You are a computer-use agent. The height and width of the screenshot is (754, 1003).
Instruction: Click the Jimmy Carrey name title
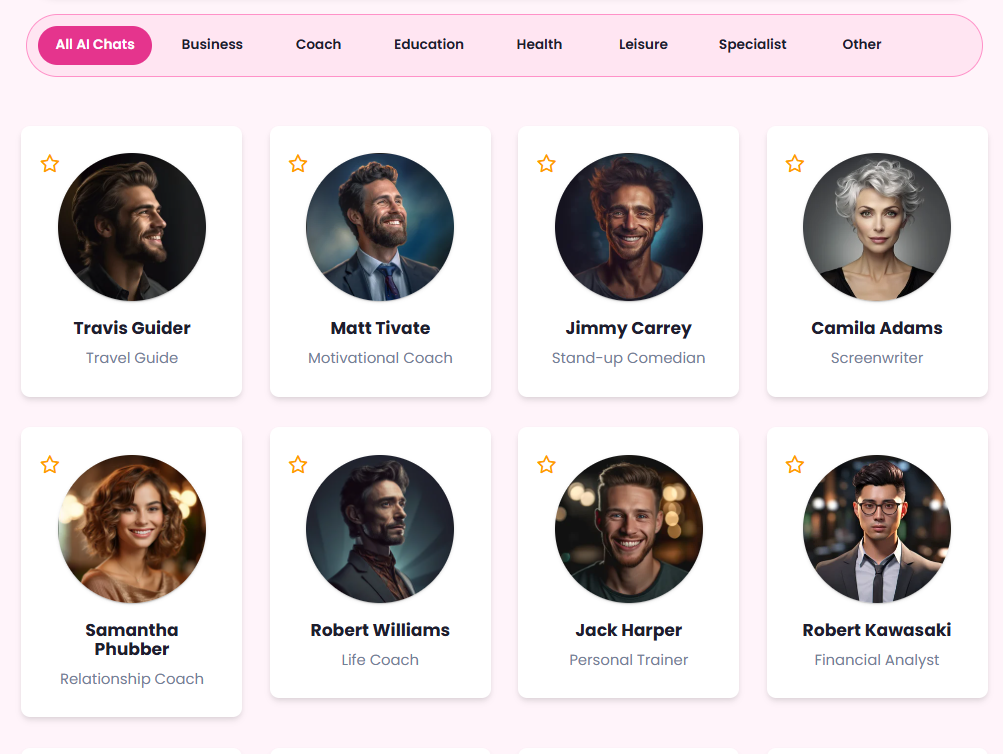[x=628, y=328]
